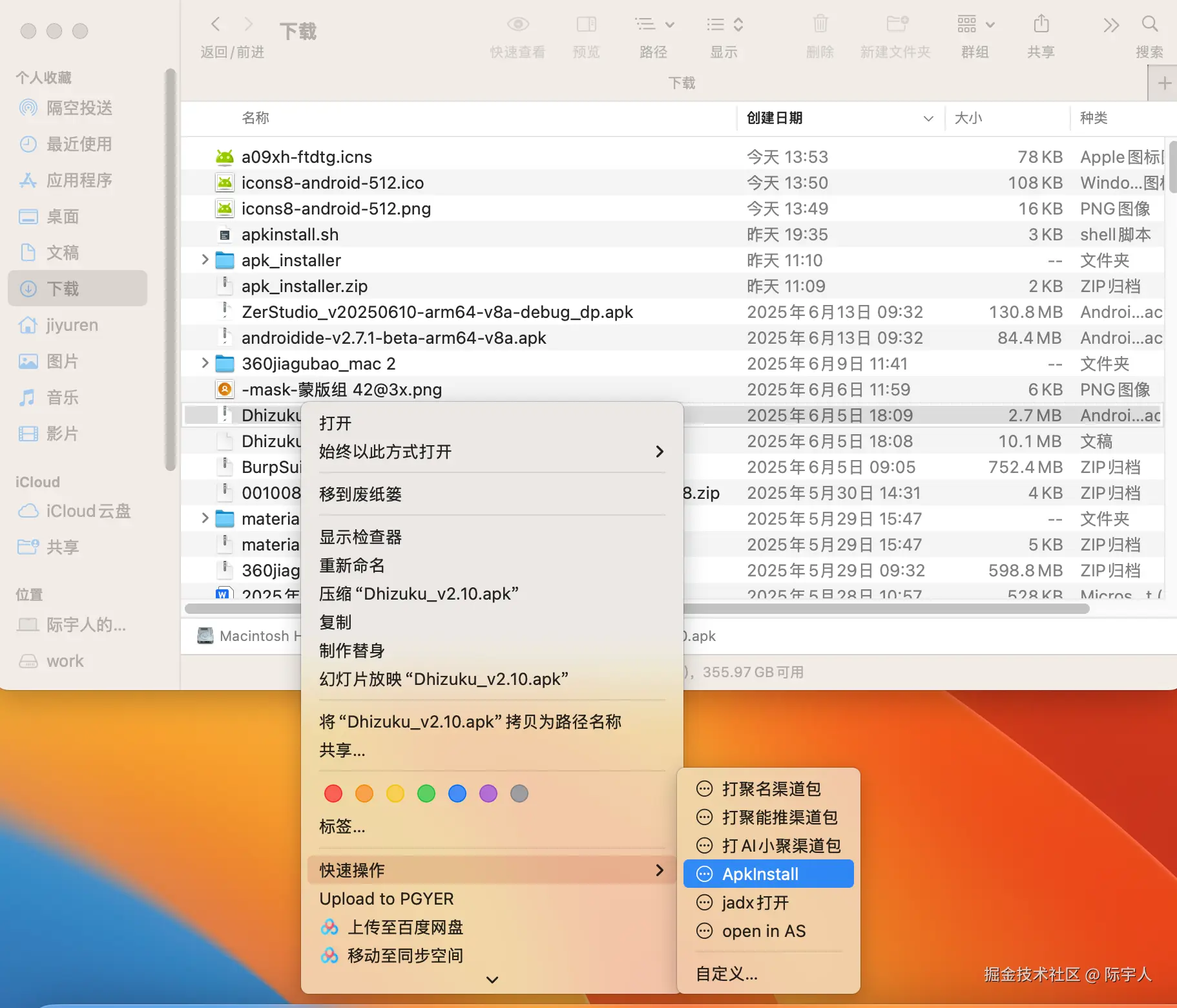The image size is (1177, 1008).
Task: Open the Sort/Display toolbar dropdown
Action: 725,25
